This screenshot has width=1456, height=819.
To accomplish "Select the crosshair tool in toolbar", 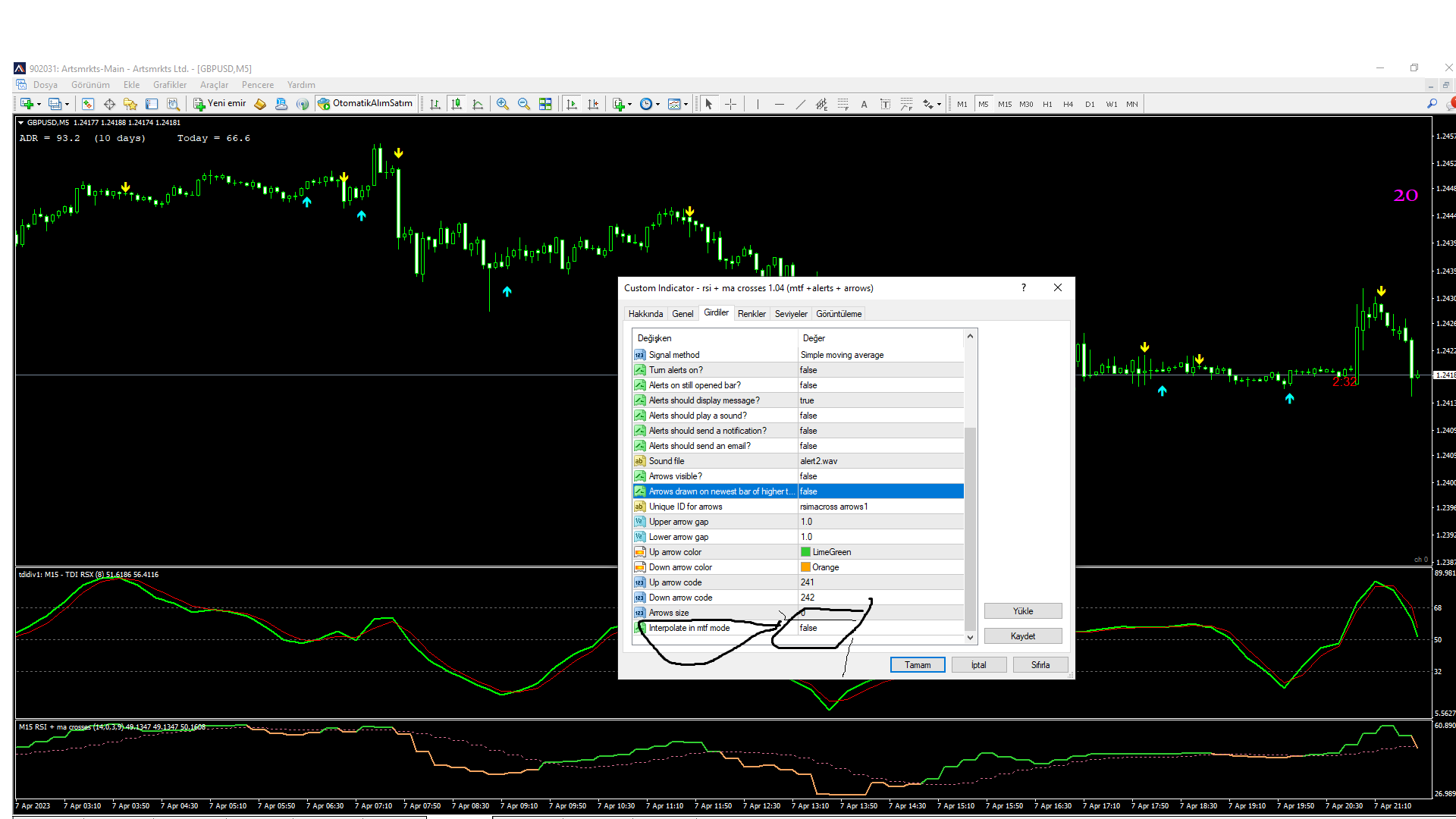I will pos(730,104).
